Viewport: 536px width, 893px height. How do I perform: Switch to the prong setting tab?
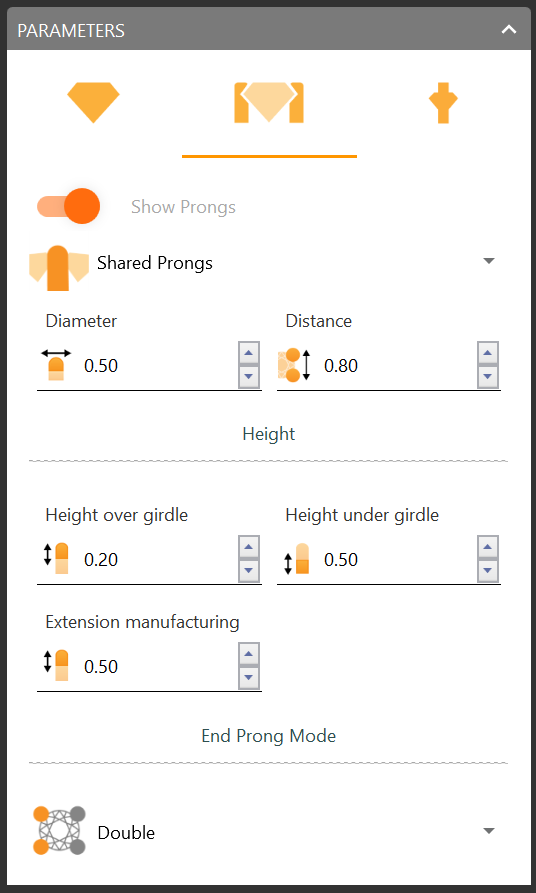click(269, 103)
